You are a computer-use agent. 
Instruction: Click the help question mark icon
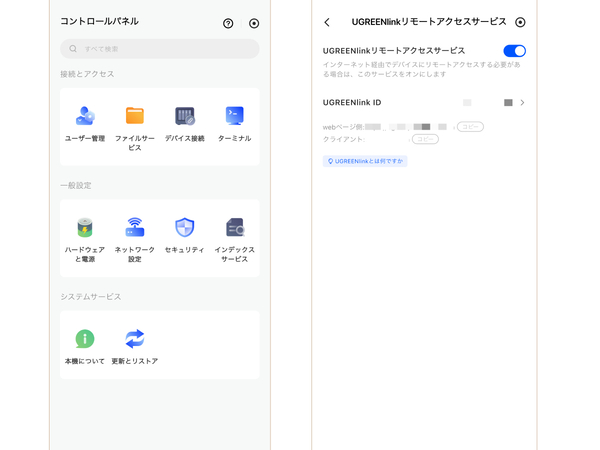click(228, 23)
